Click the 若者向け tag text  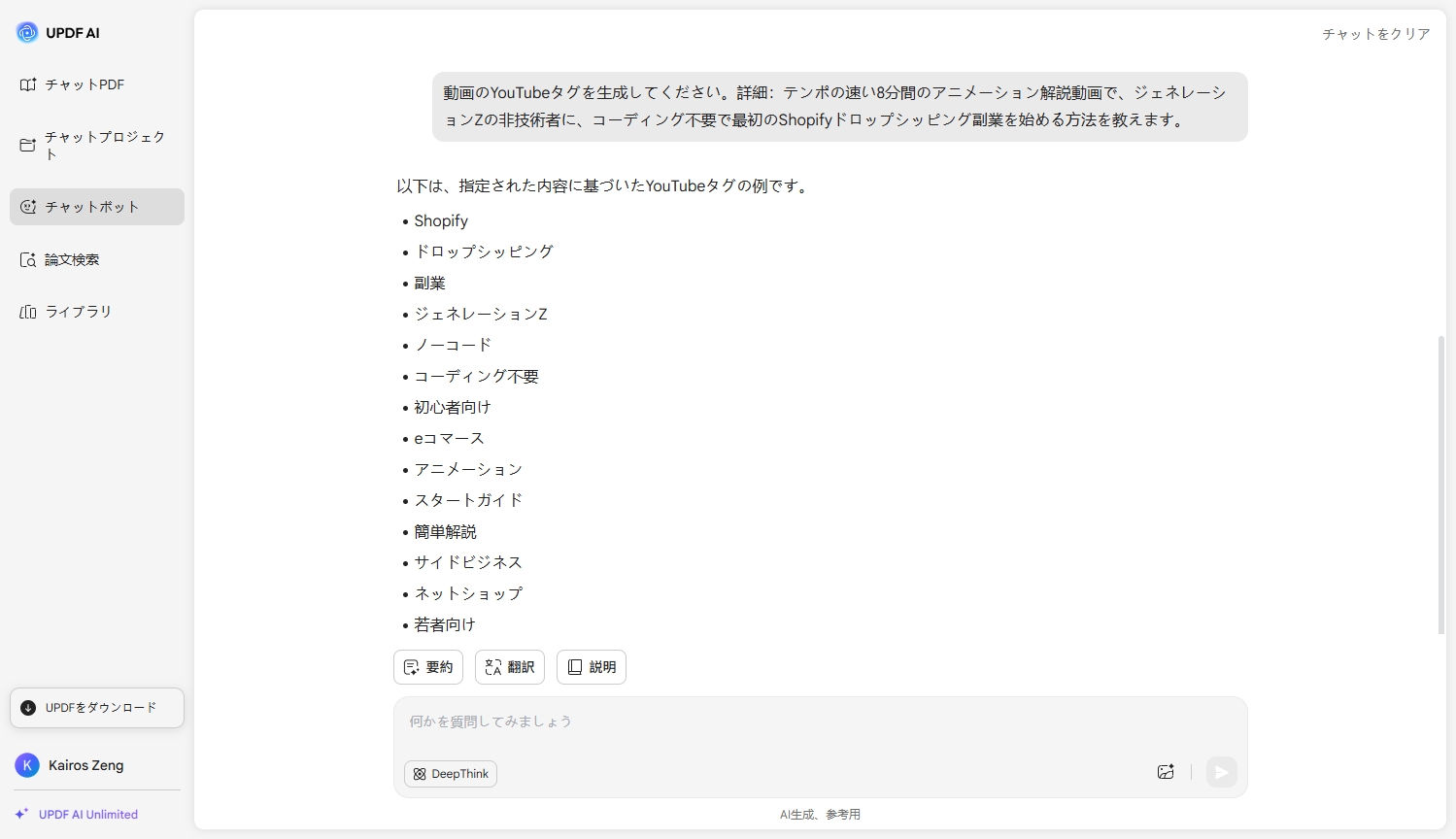tap(445, 624)
